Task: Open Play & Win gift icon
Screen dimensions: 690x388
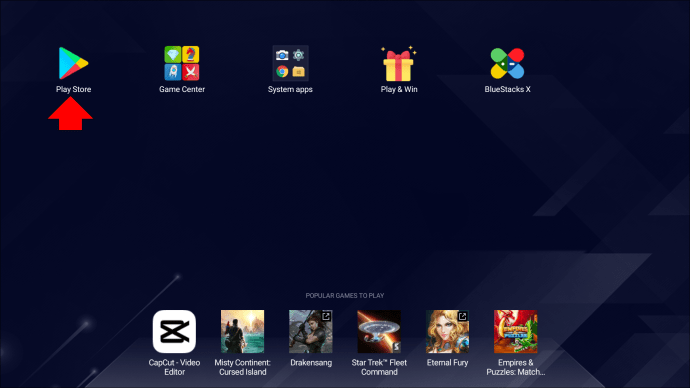Action: (399, 63)
